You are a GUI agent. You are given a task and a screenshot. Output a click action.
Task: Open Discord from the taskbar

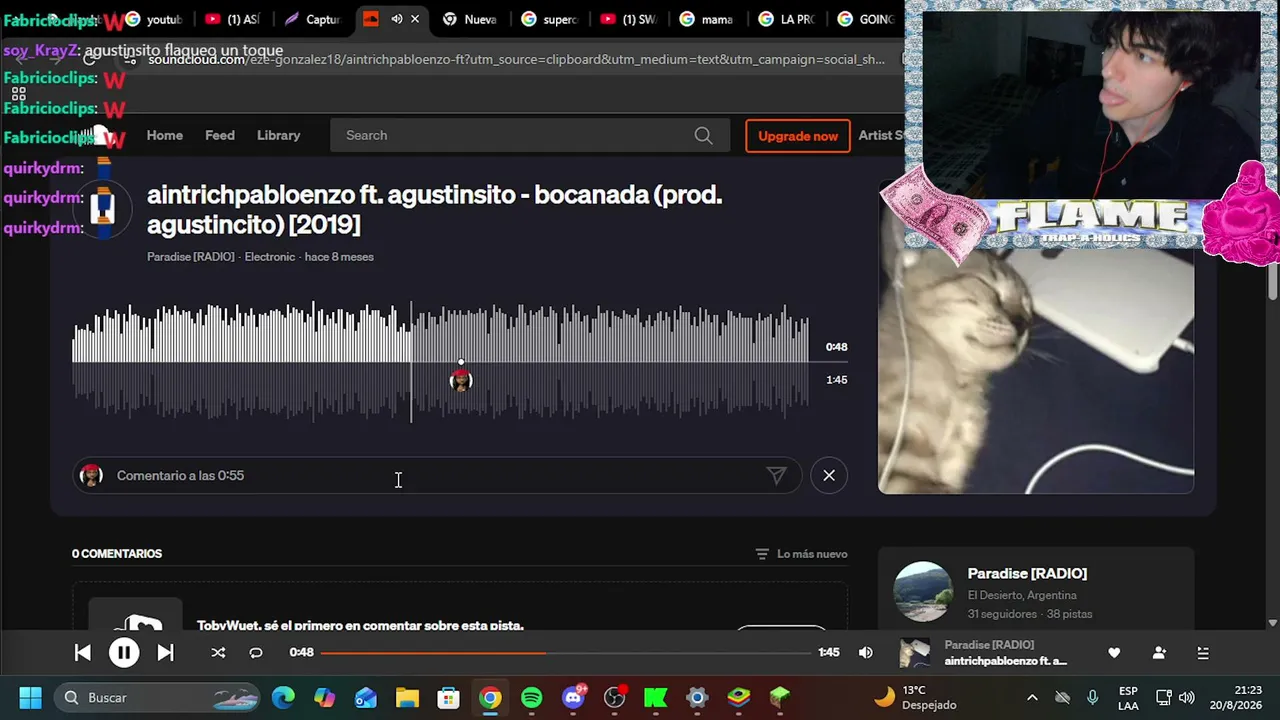[573, 697]
